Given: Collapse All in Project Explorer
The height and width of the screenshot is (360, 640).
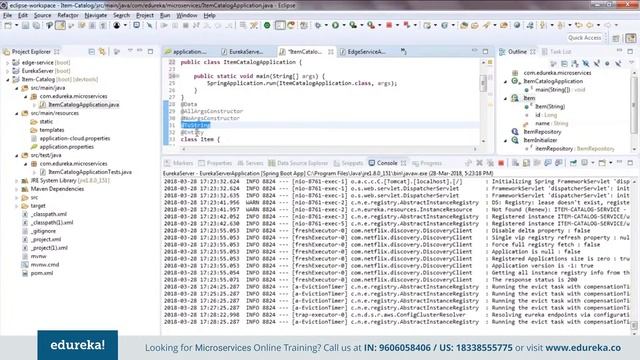Looking at the screenshot, I should click(x=91, y=51).
